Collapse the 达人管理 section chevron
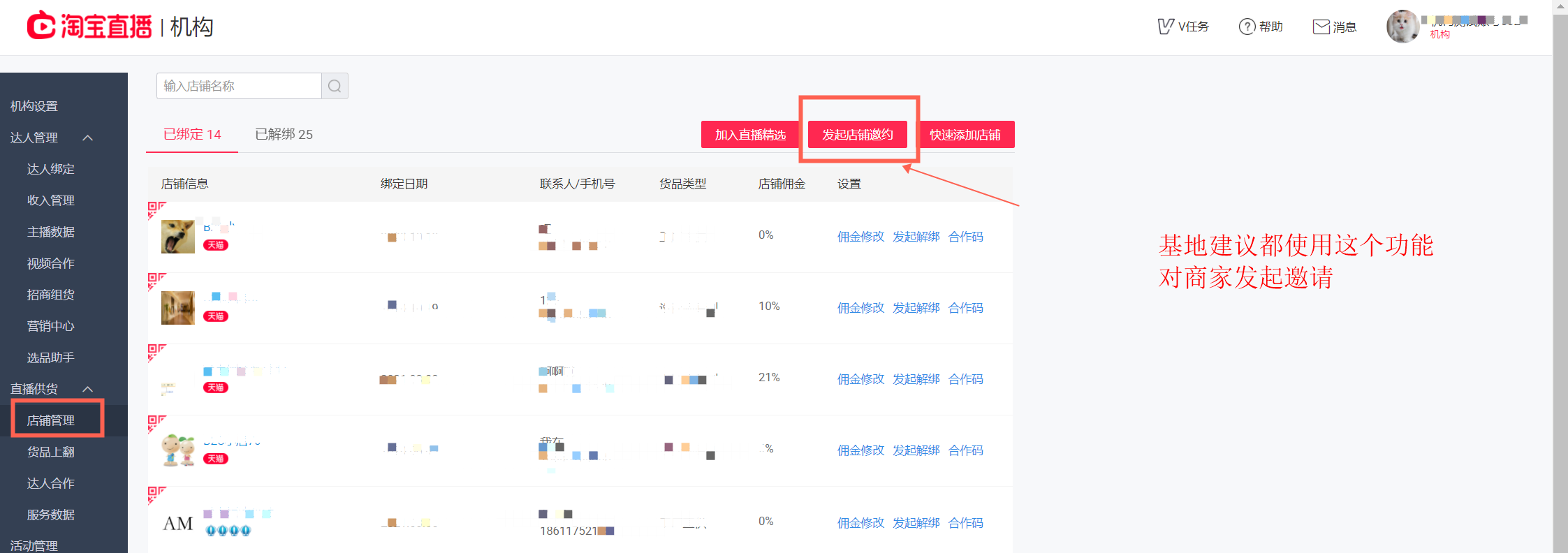Viewport: 1568px width, 553px height. pyautogui.click(x=88, y=138)
